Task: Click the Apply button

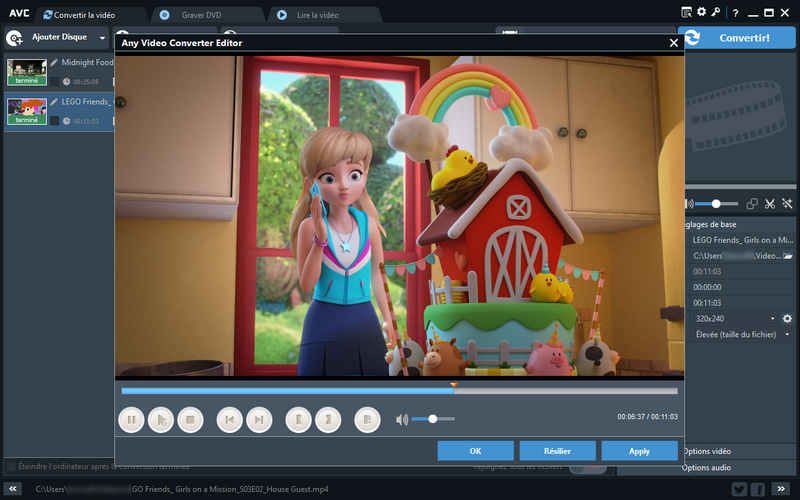Action: 640,451
